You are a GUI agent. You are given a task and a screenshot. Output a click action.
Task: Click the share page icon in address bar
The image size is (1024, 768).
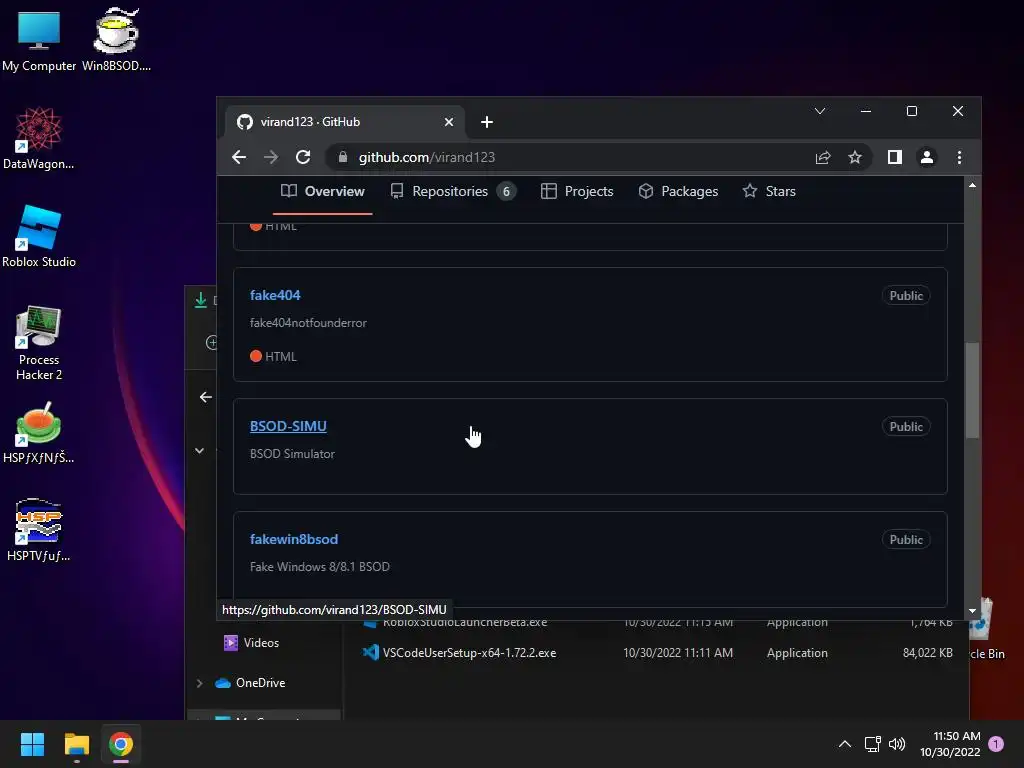pos(823,157)
